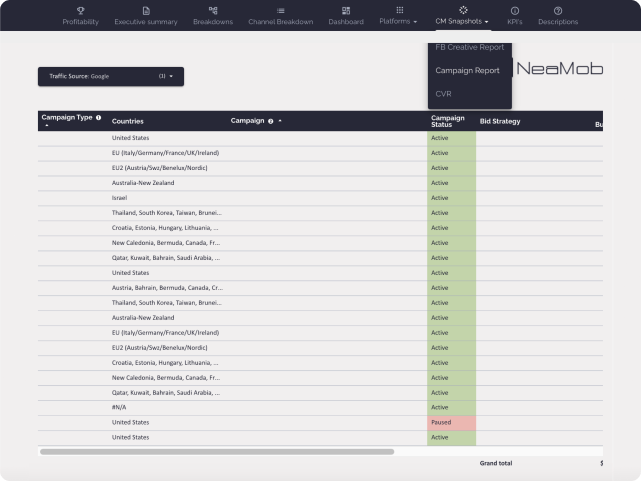Click the info icon beside Campaign Type

pyautogui.click(x=98, y=117)
